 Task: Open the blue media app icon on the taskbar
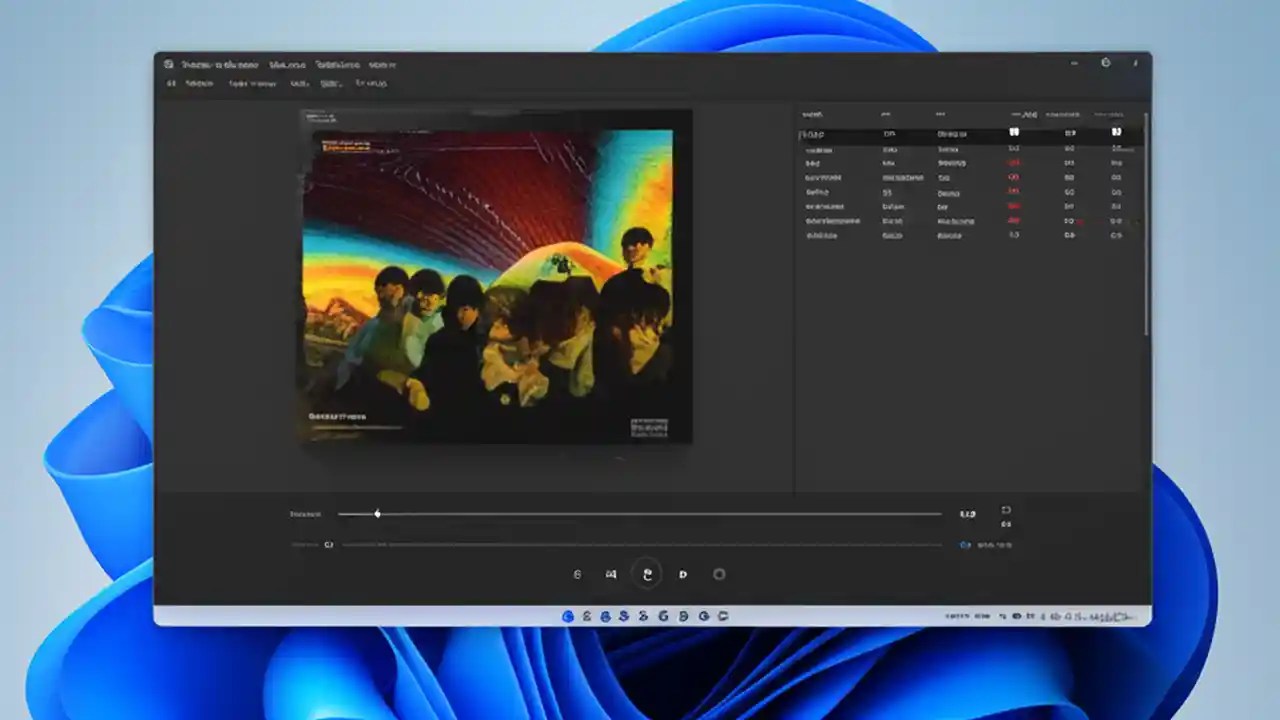tap(566, 616)
